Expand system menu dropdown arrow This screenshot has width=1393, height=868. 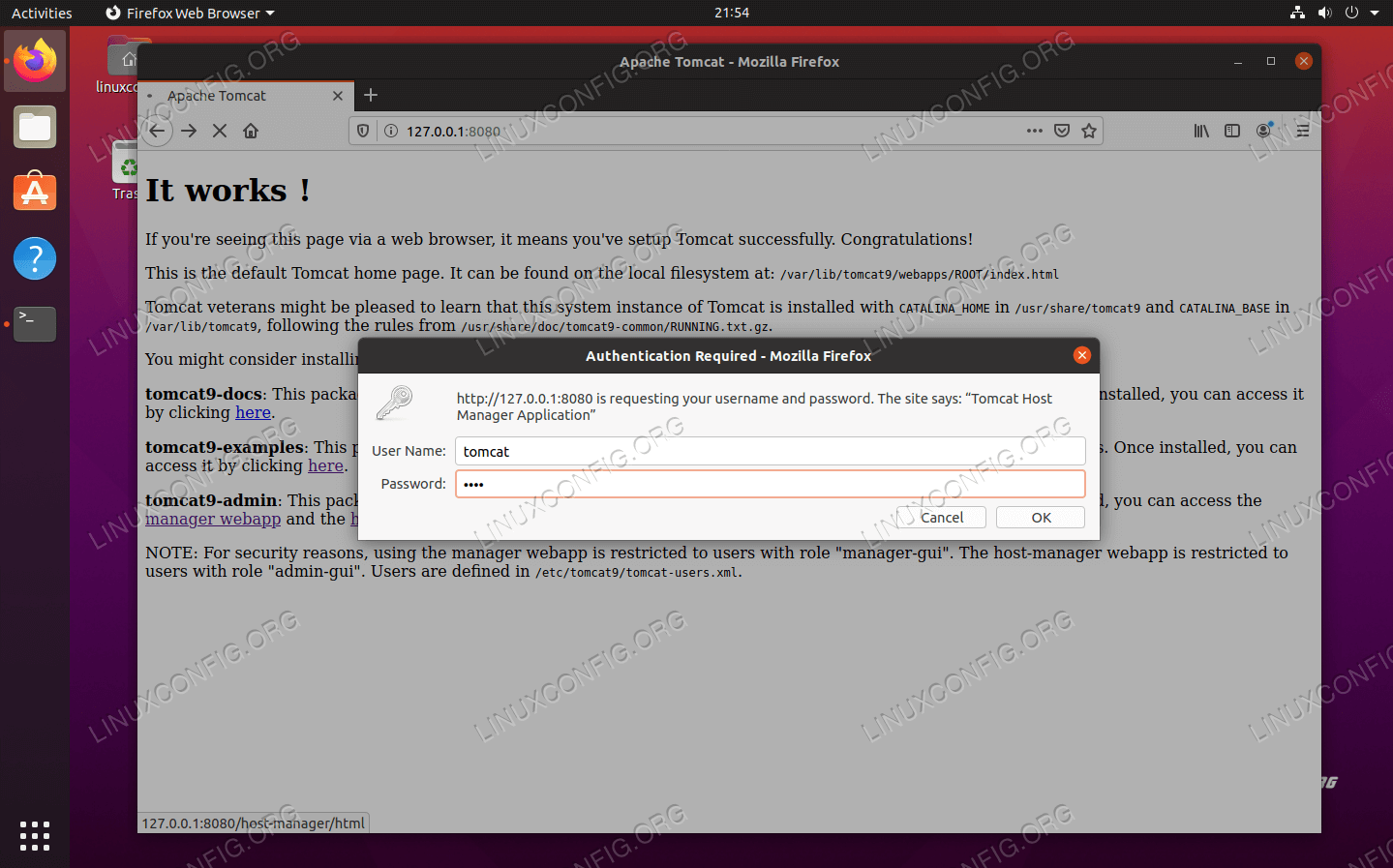[x=1375, y=13]
